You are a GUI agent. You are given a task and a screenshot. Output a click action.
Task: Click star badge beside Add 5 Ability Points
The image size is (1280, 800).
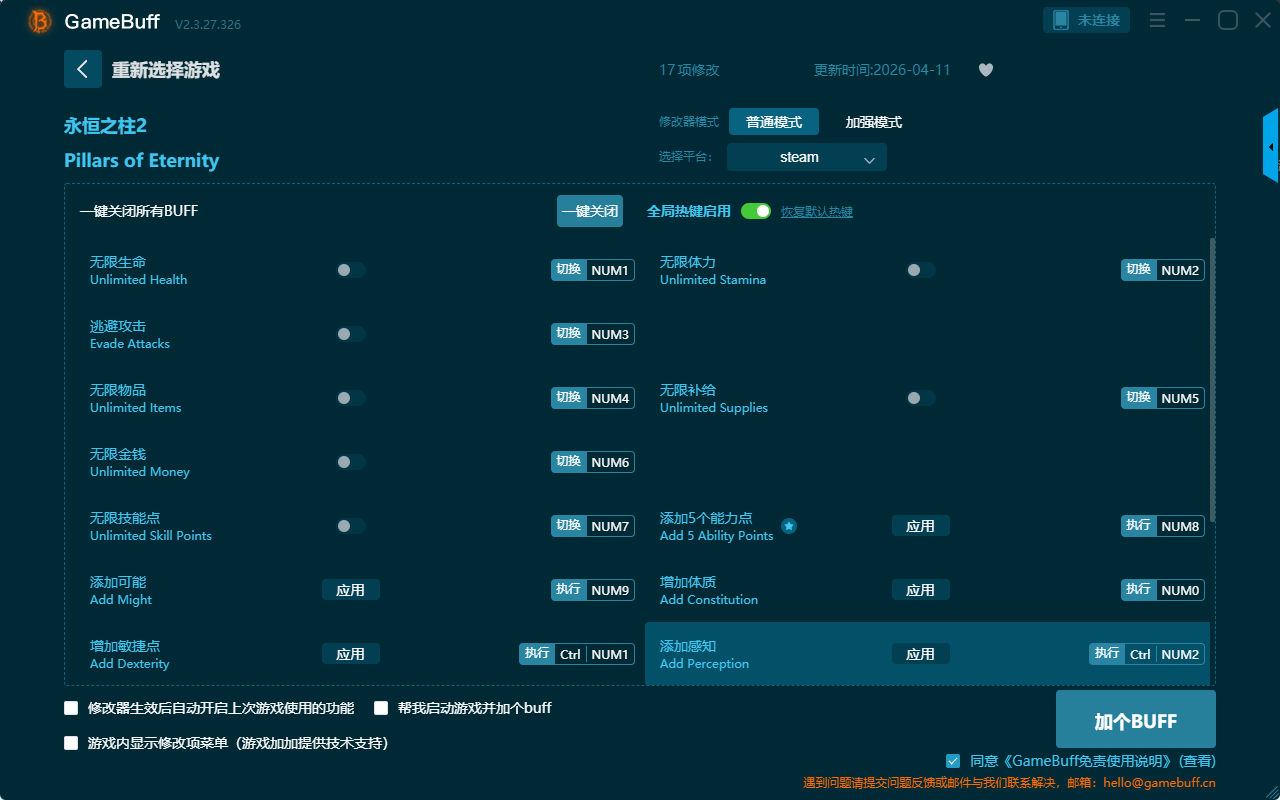pyautogui.click(x=789, y=526)
